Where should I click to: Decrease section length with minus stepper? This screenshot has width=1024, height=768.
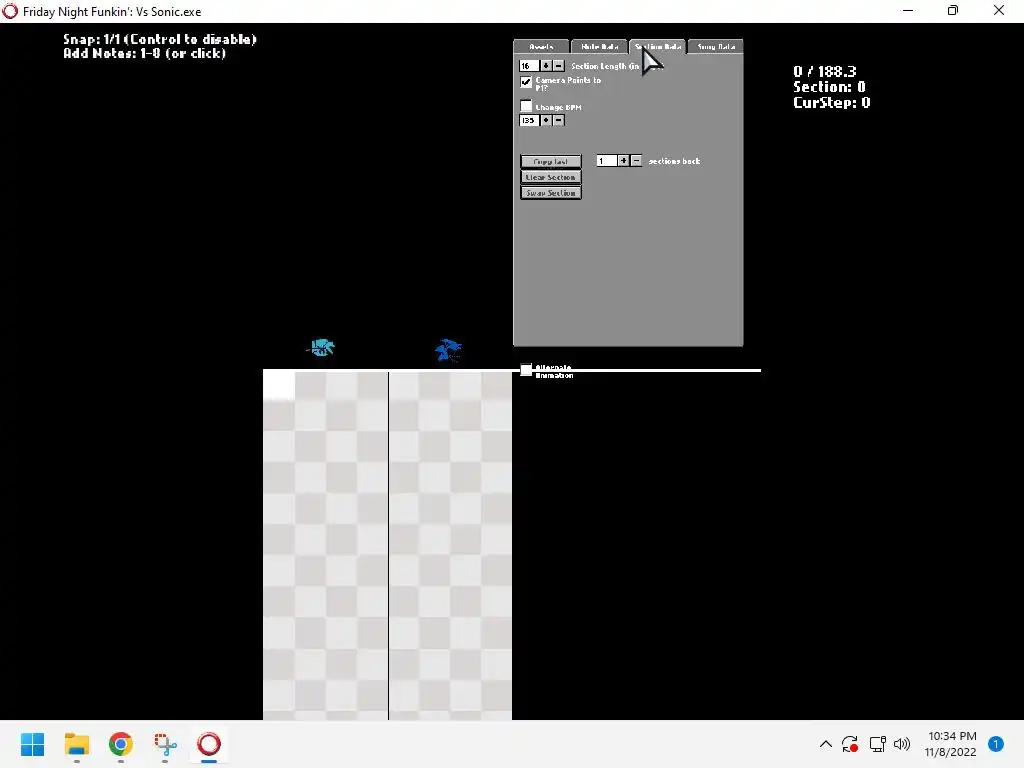click(x=558, y=66)
